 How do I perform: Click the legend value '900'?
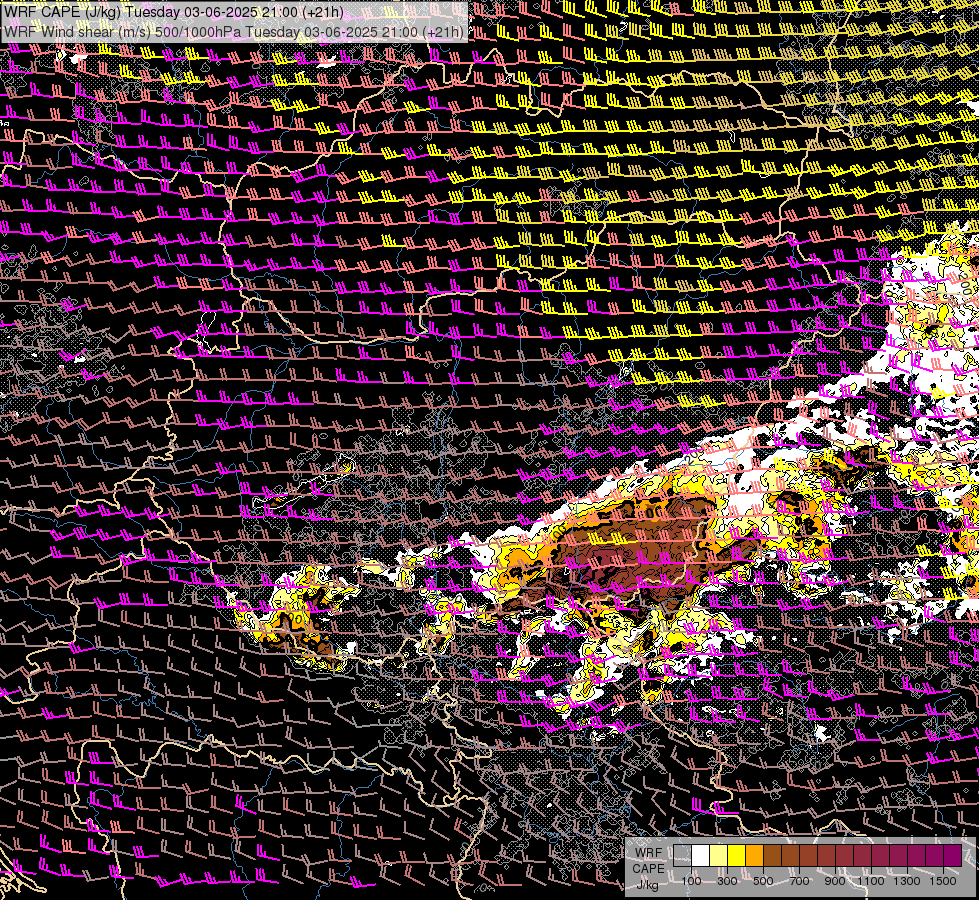tap(835, 881)
